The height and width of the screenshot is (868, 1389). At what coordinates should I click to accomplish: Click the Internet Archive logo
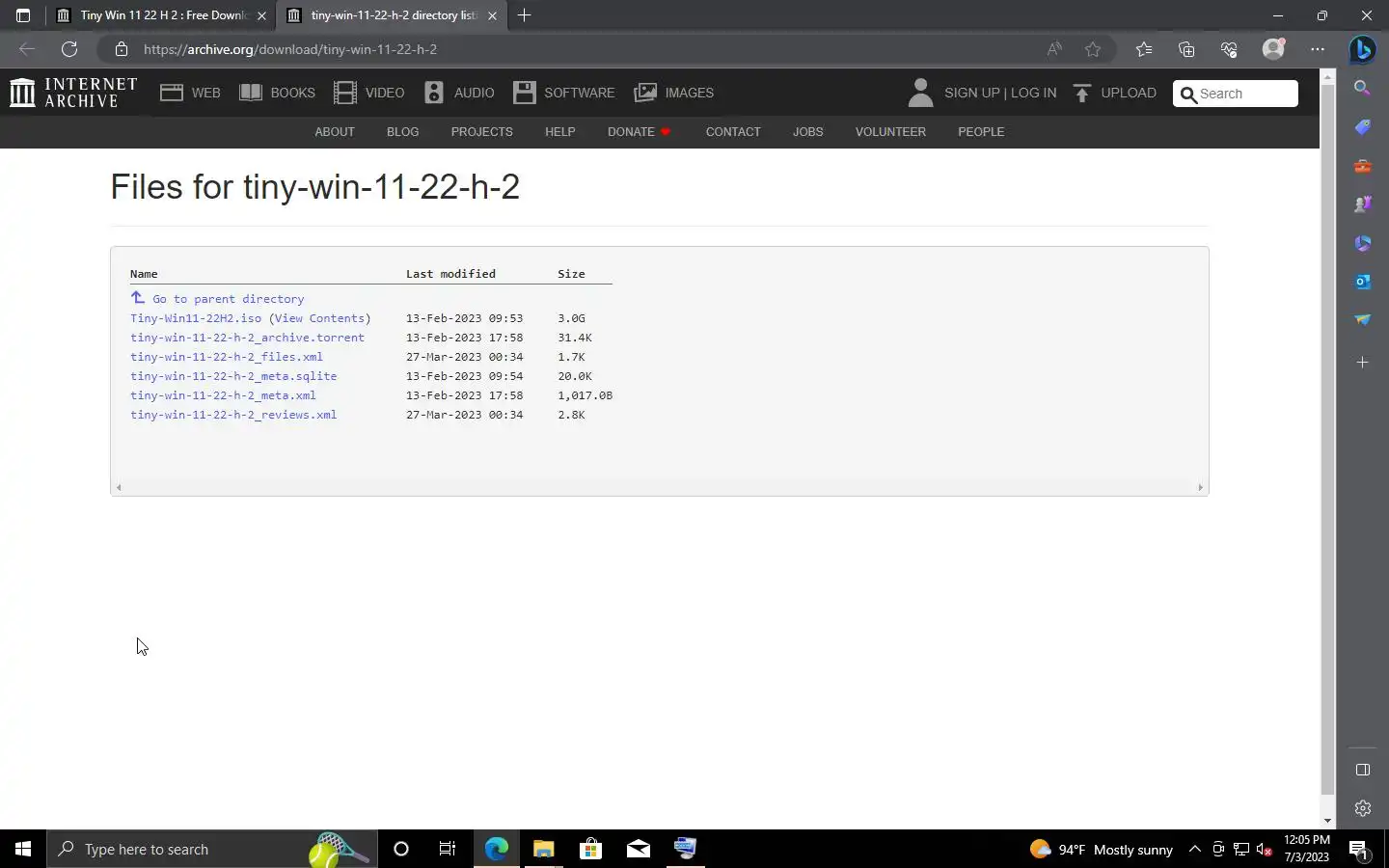(x=73, y=93)
